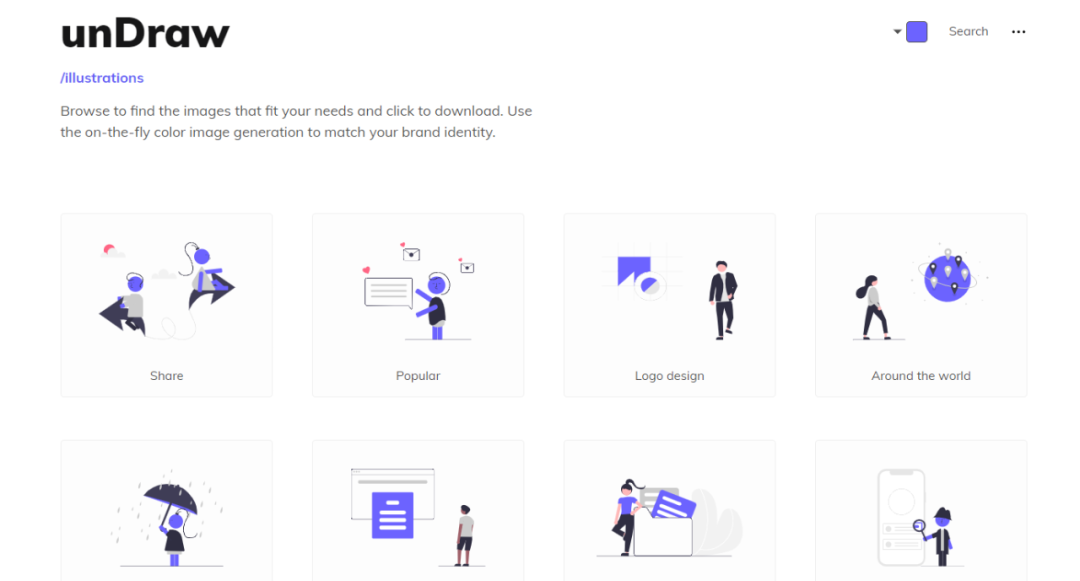
Task: Select the Share illustration card
Action: pos(167,305)
